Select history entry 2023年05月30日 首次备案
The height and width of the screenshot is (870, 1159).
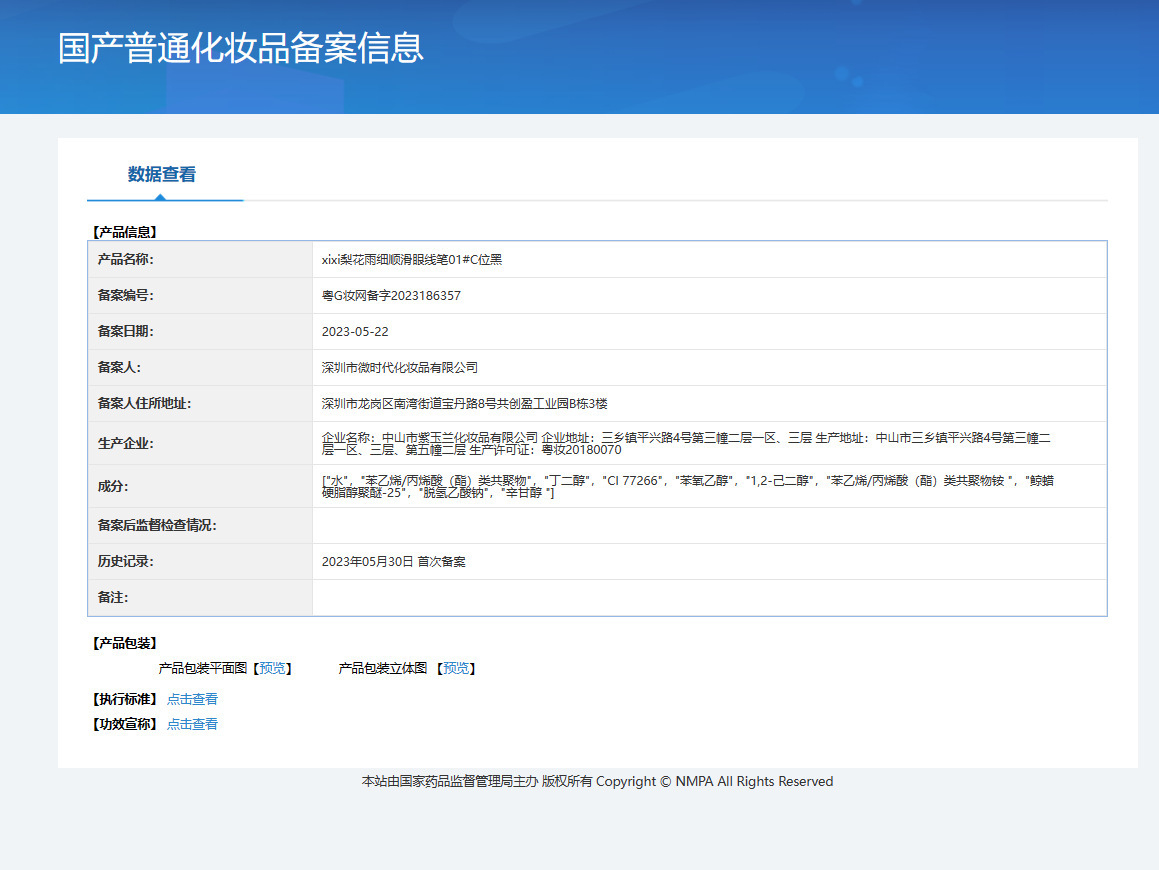coord(393,562)
